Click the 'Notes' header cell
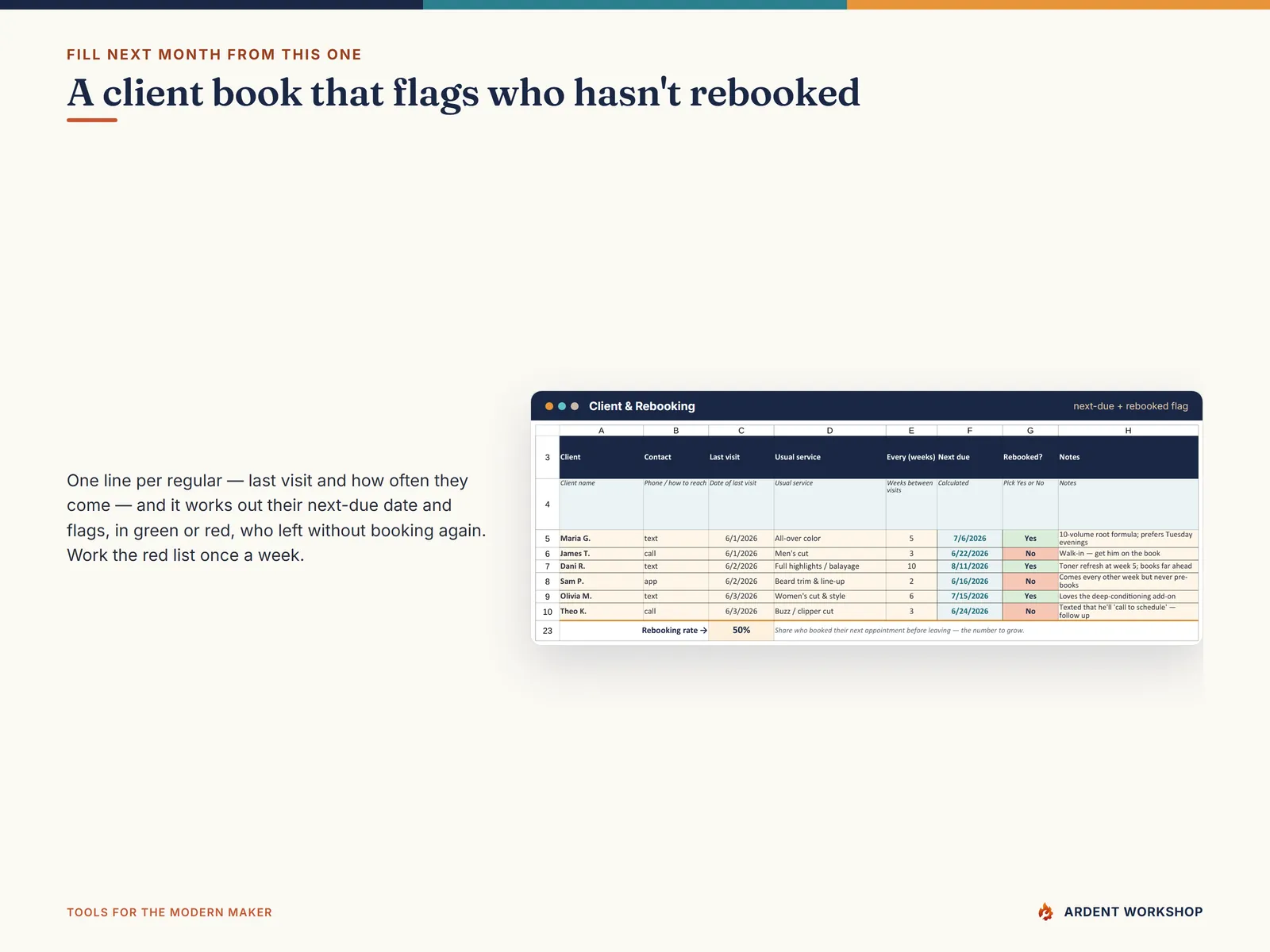Screen dimensions: 1270x952 click(1128, 457)
